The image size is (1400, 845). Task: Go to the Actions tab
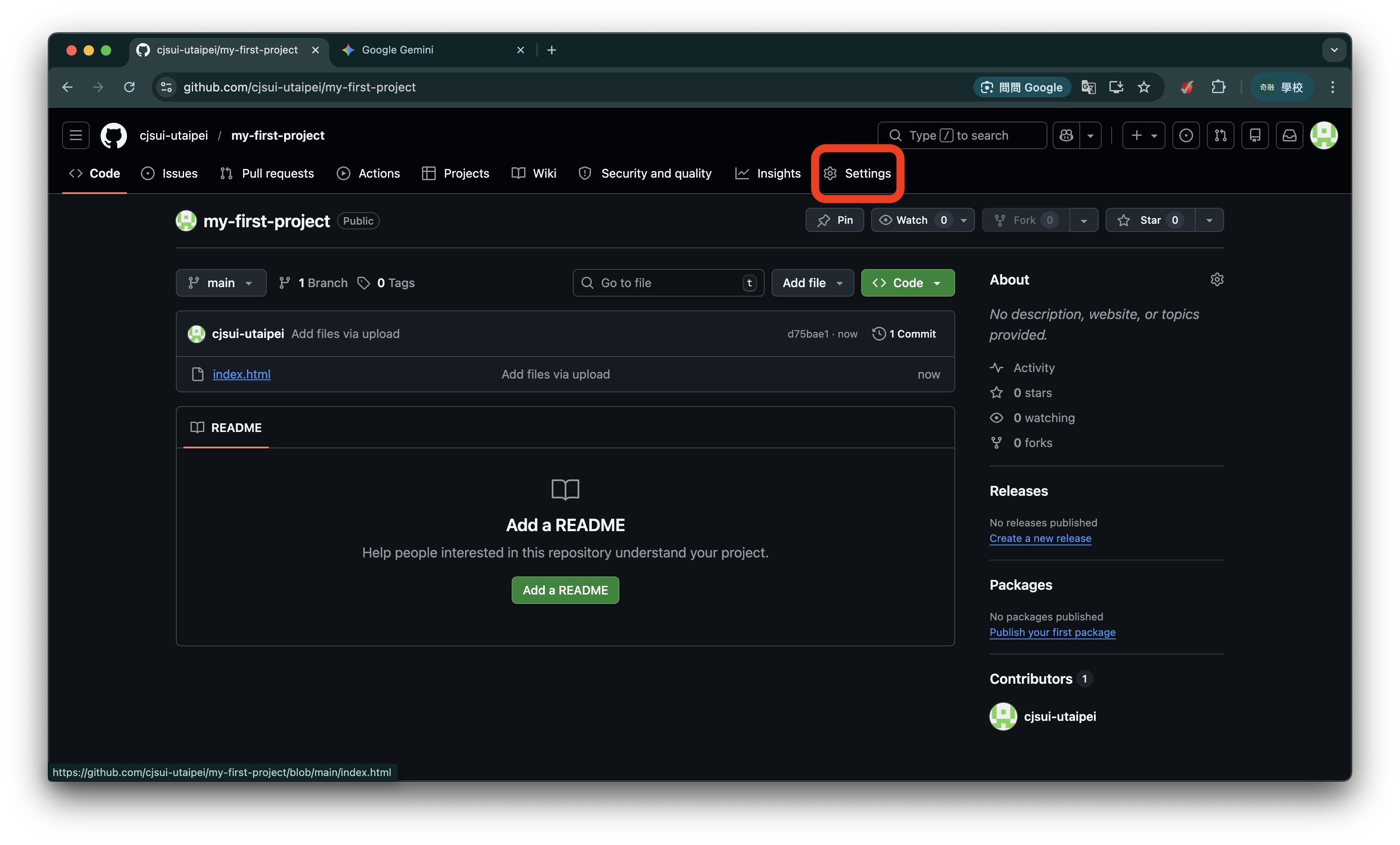click(368, 173)
